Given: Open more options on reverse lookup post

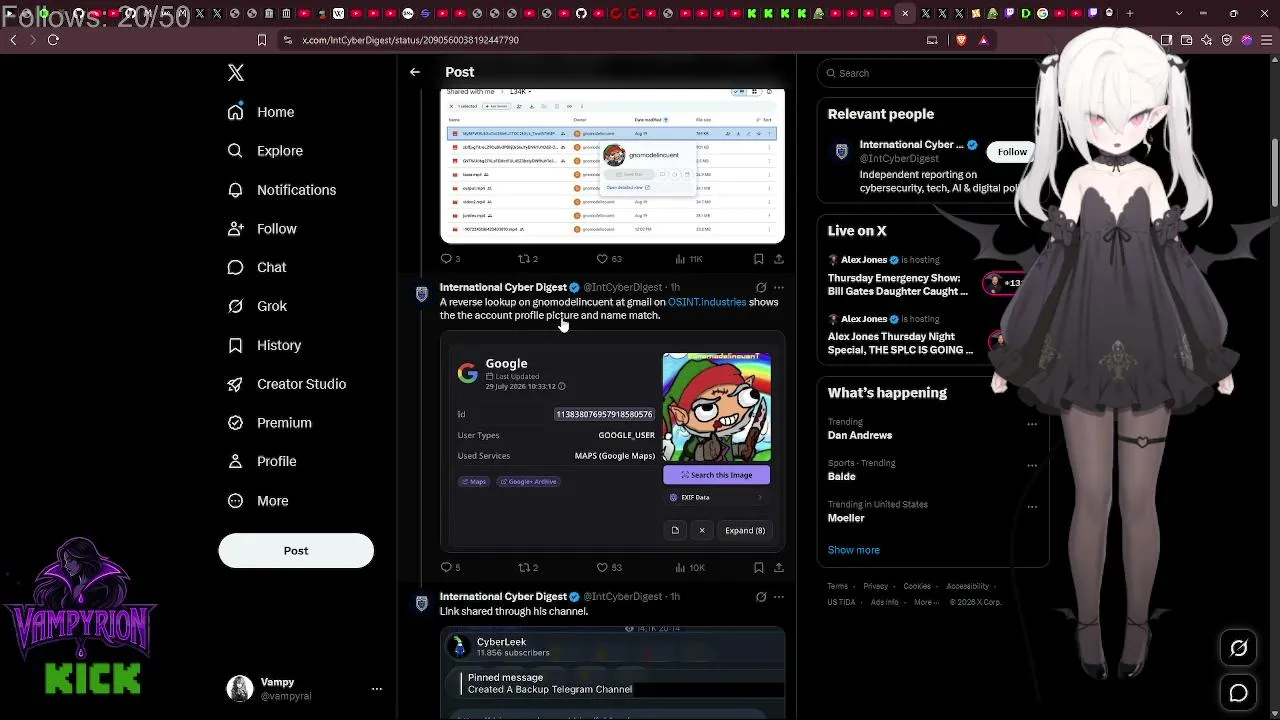Looking at the screenshot, I should [779, 288].
